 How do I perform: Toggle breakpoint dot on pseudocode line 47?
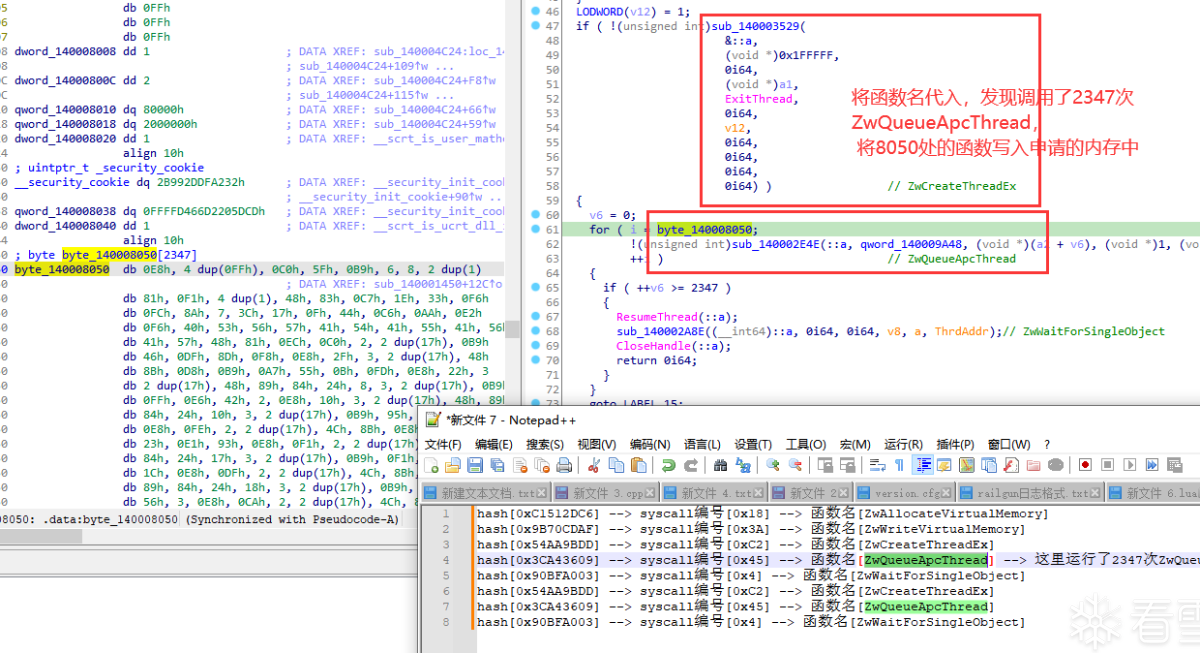pos(536,26)
